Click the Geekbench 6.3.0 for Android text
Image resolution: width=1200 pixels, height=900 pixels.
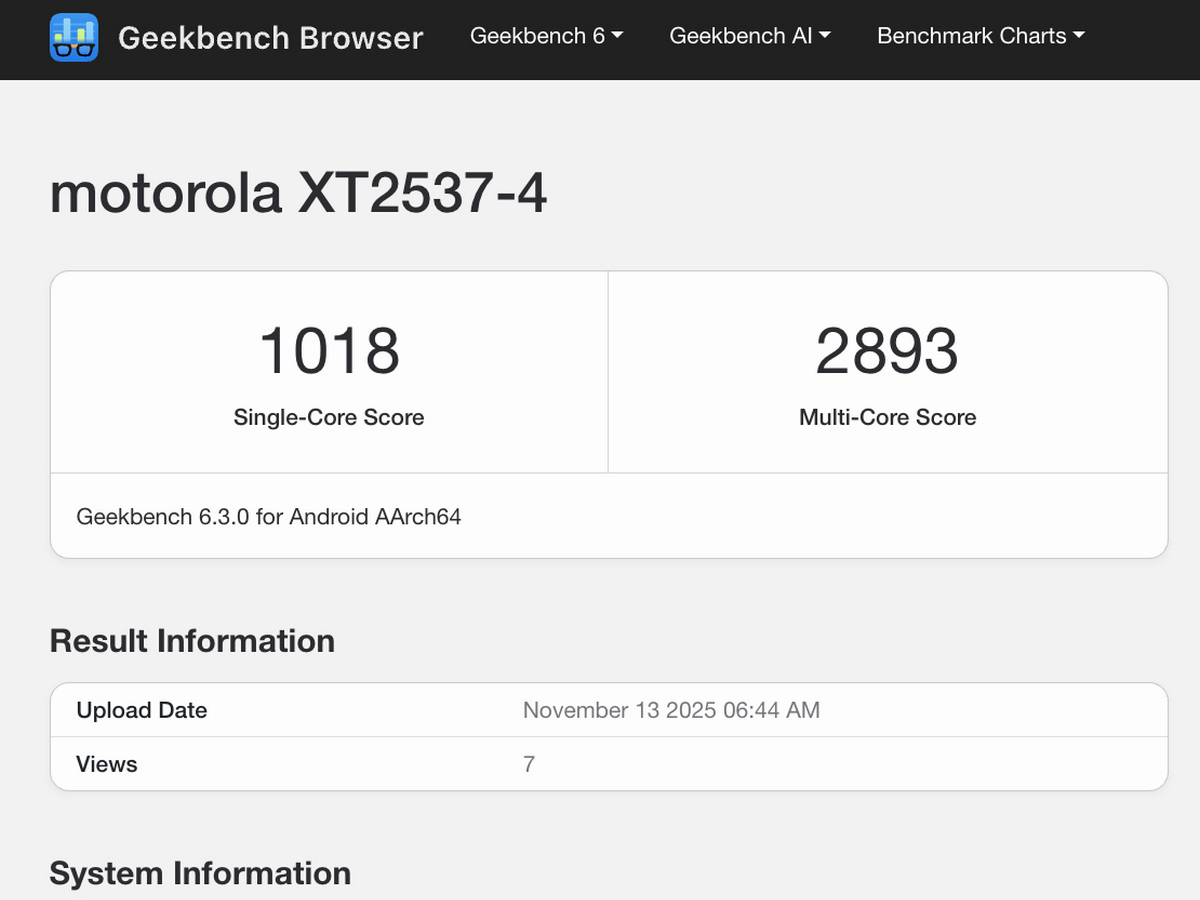pyautogui.click(x=269, y=517)
